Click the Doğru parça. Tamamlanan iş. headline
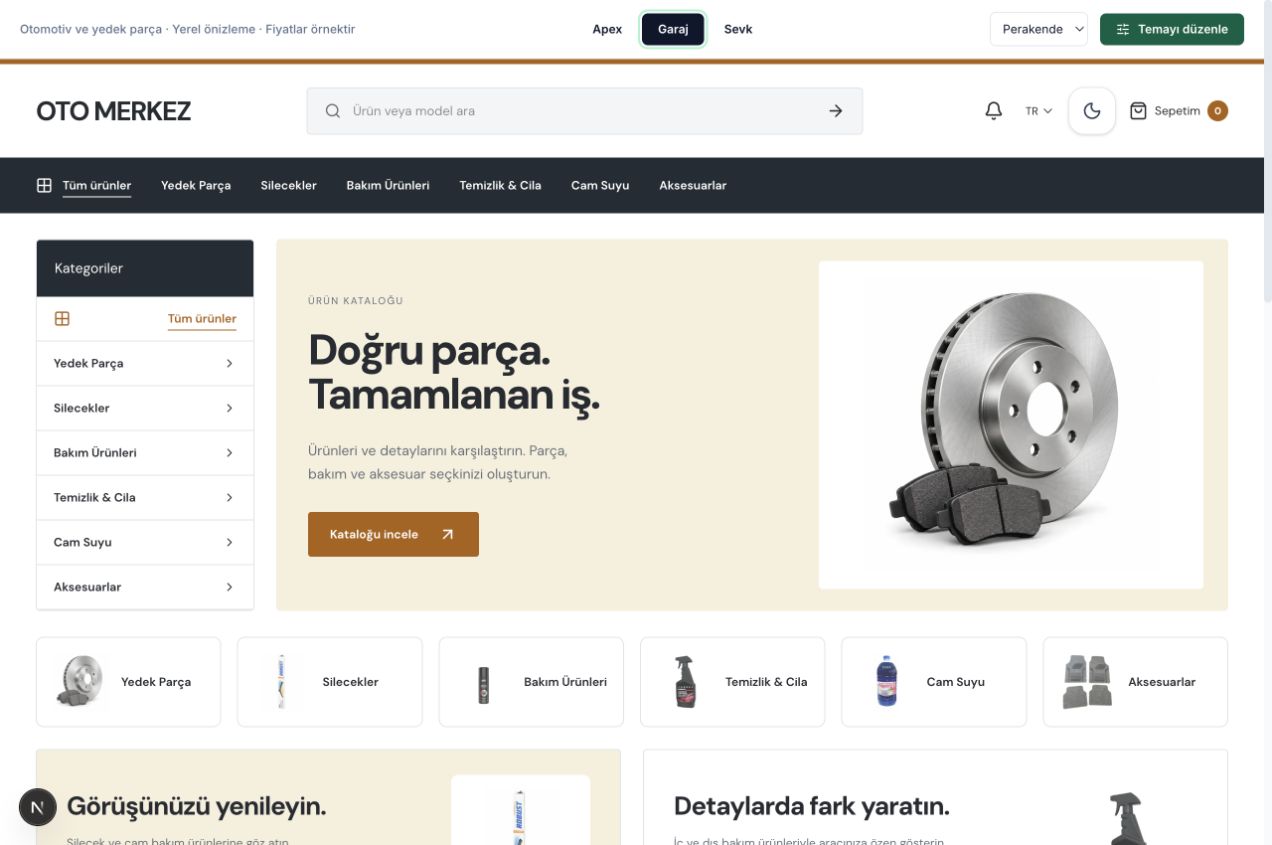Image resolution: width=1272 pixels, height=845 pixels. tap(454, 372)
